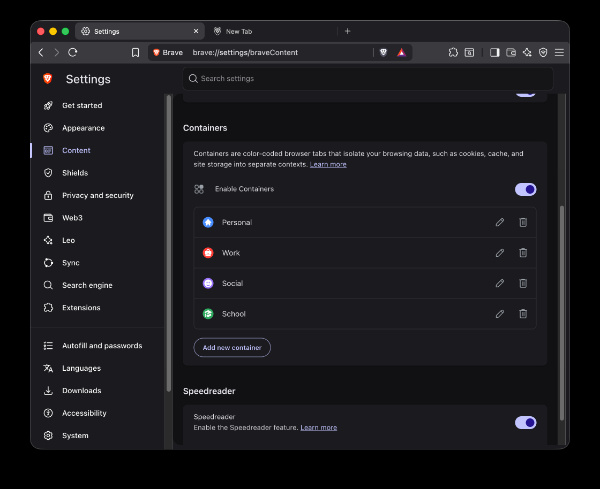Open Brave Shields icon in address bar

point(383,52)
